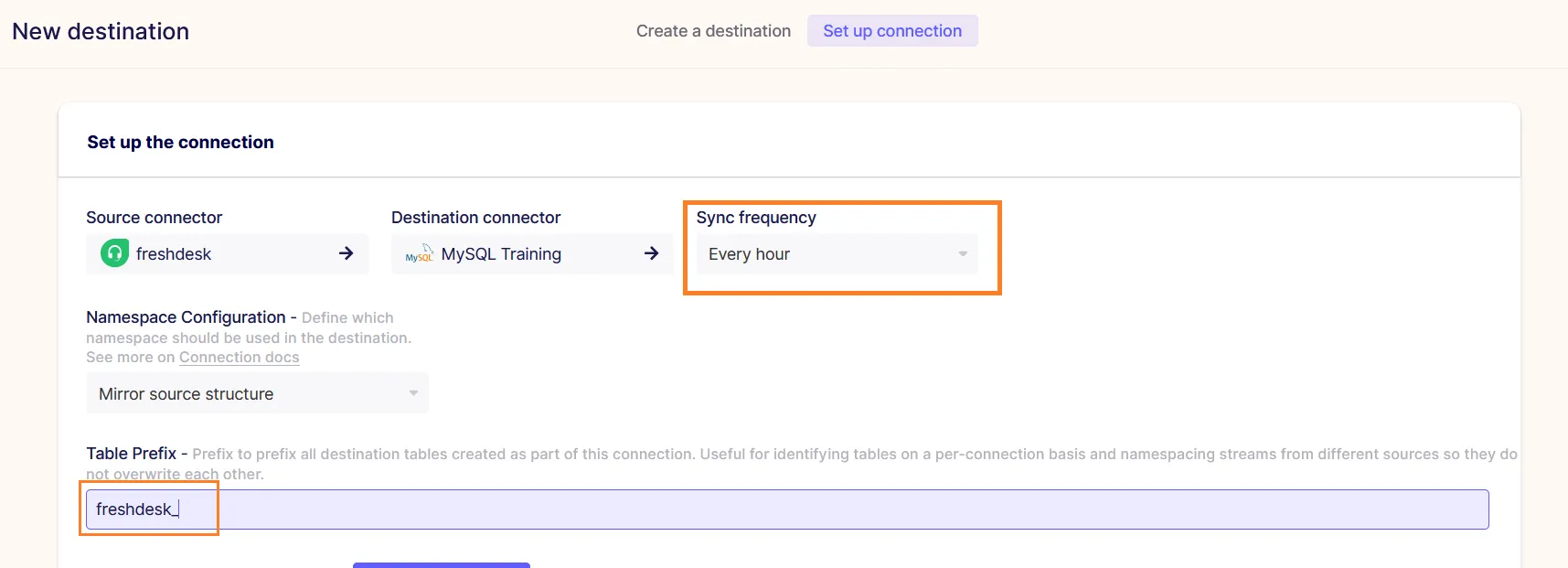Click the Destination connector label
The height and width of the screenshot is (568, 1568).
pos(475,218)
